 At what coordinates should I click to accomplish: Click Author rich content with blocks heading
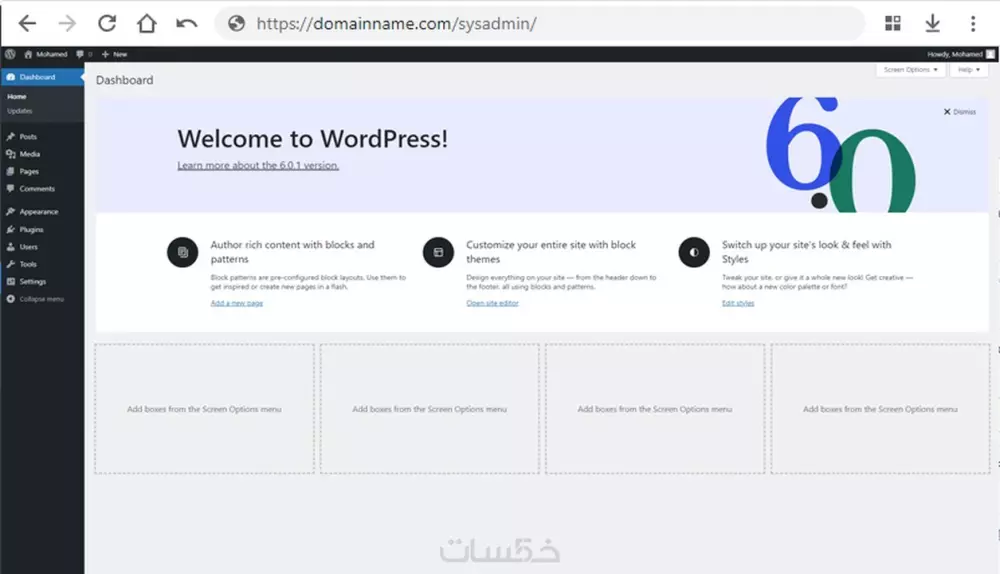tap(293, 252)
